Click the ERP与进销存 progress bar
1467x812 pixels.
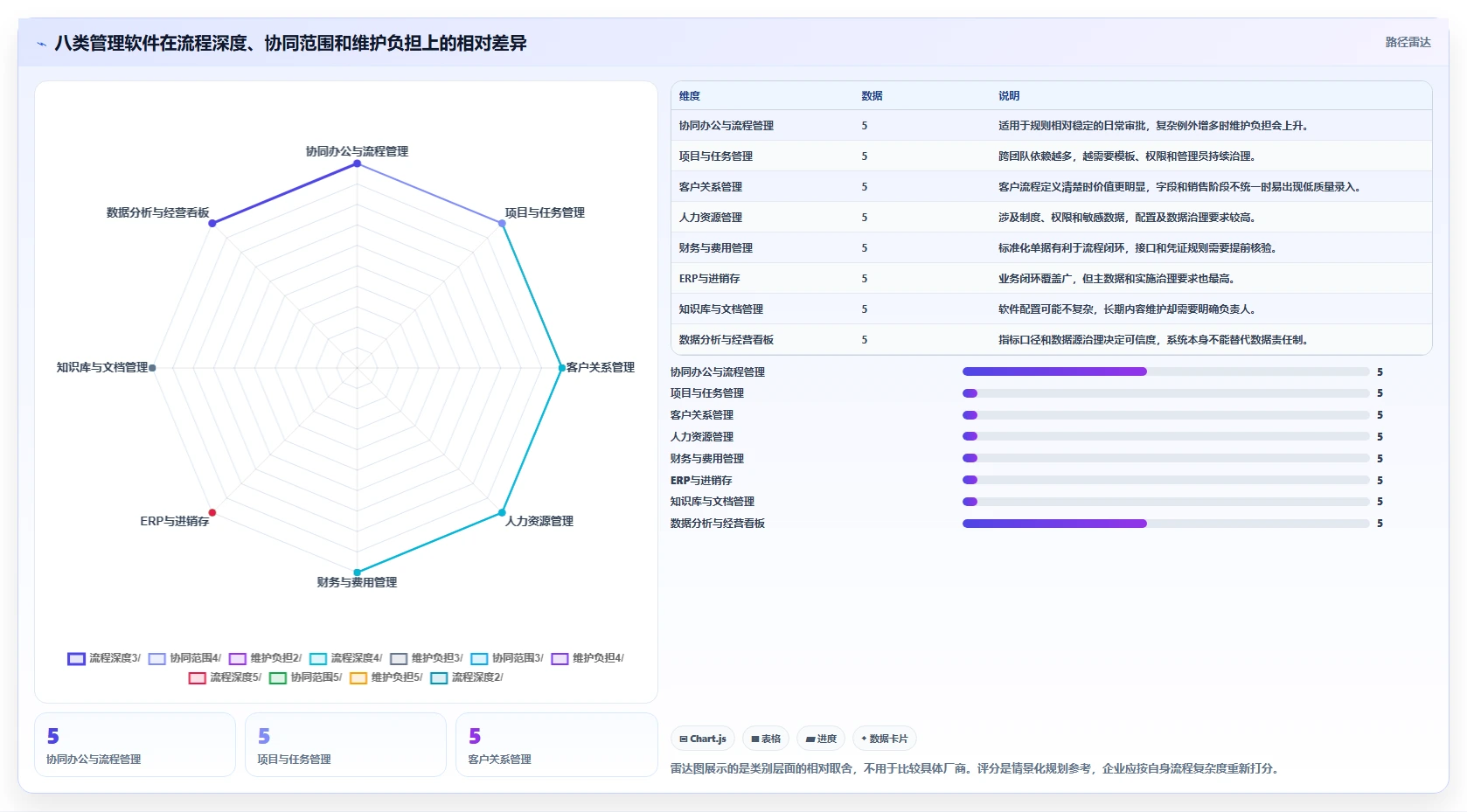point(1165,480)
